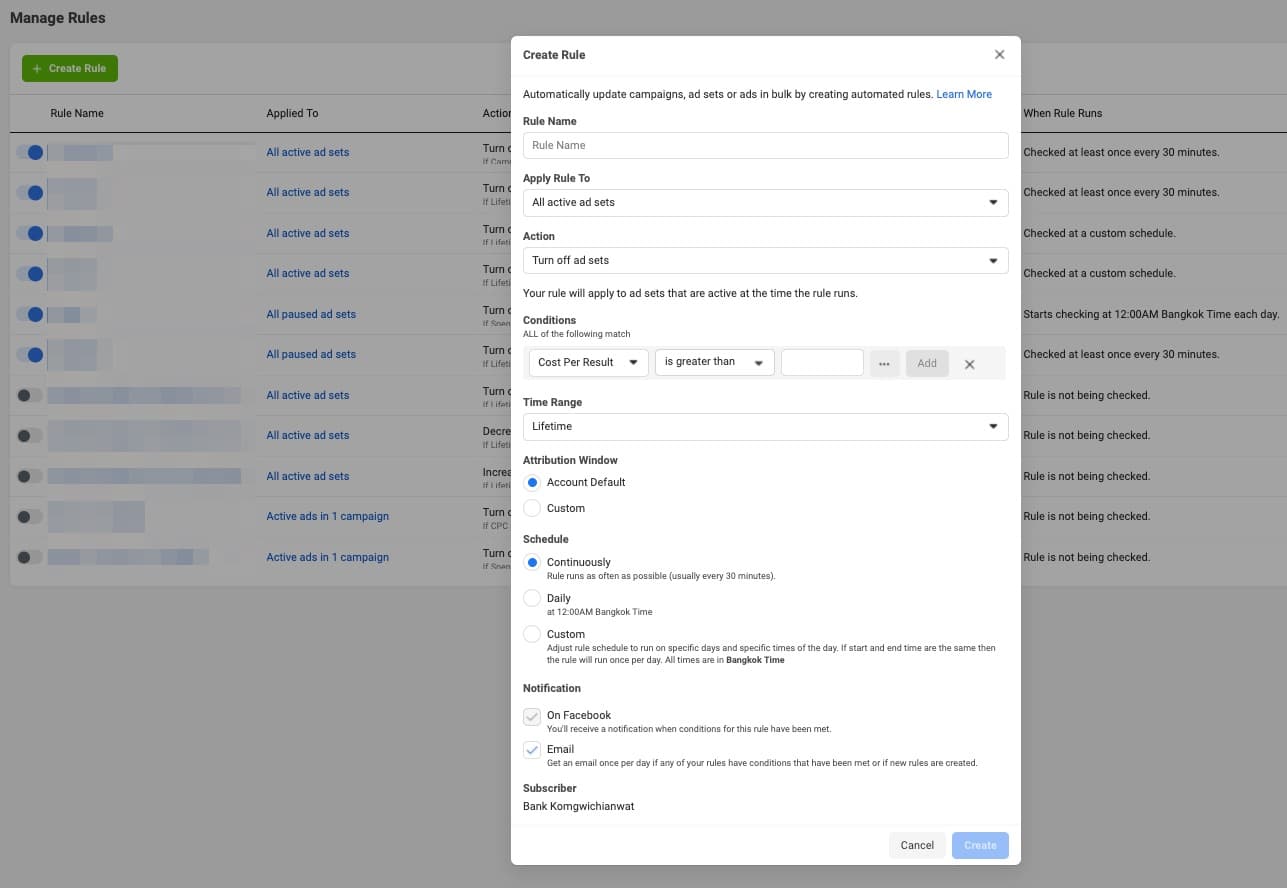This screenshot has width=1287, height=888.
Task: Expand the Action dropdown
Action: (765, 260)
